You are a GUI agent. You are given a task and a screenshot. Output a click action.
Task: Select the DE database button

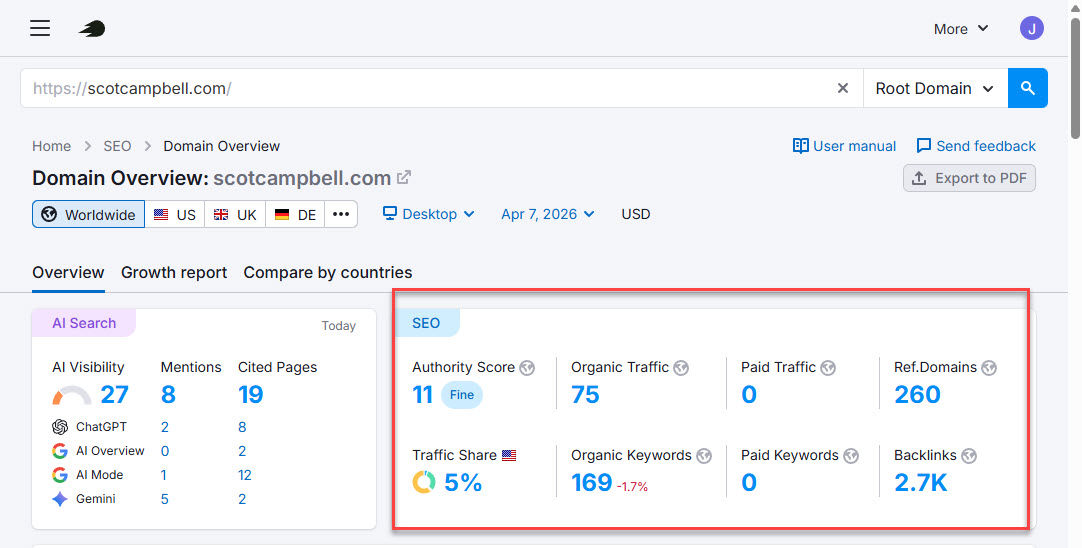[295, 214]
